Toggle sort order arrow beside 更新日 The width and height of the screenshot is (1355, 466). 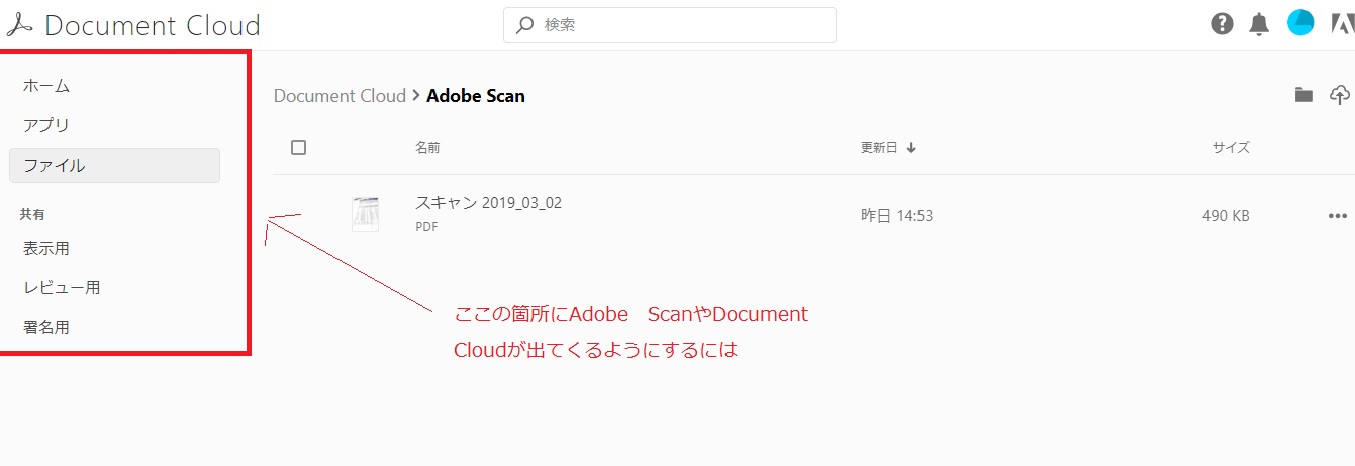[x=911, y=148]
